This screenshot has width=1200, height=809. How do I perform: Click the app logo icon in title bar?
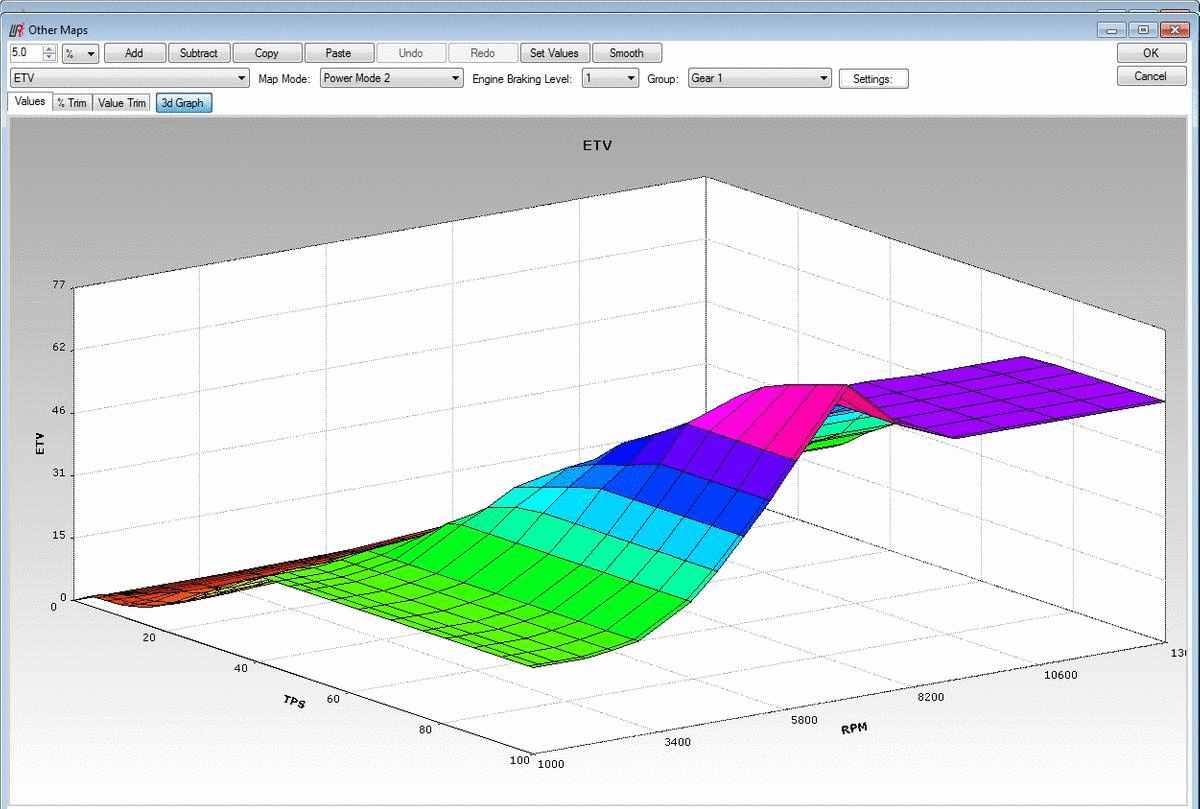pyautogui.click(x=15, y=30)
